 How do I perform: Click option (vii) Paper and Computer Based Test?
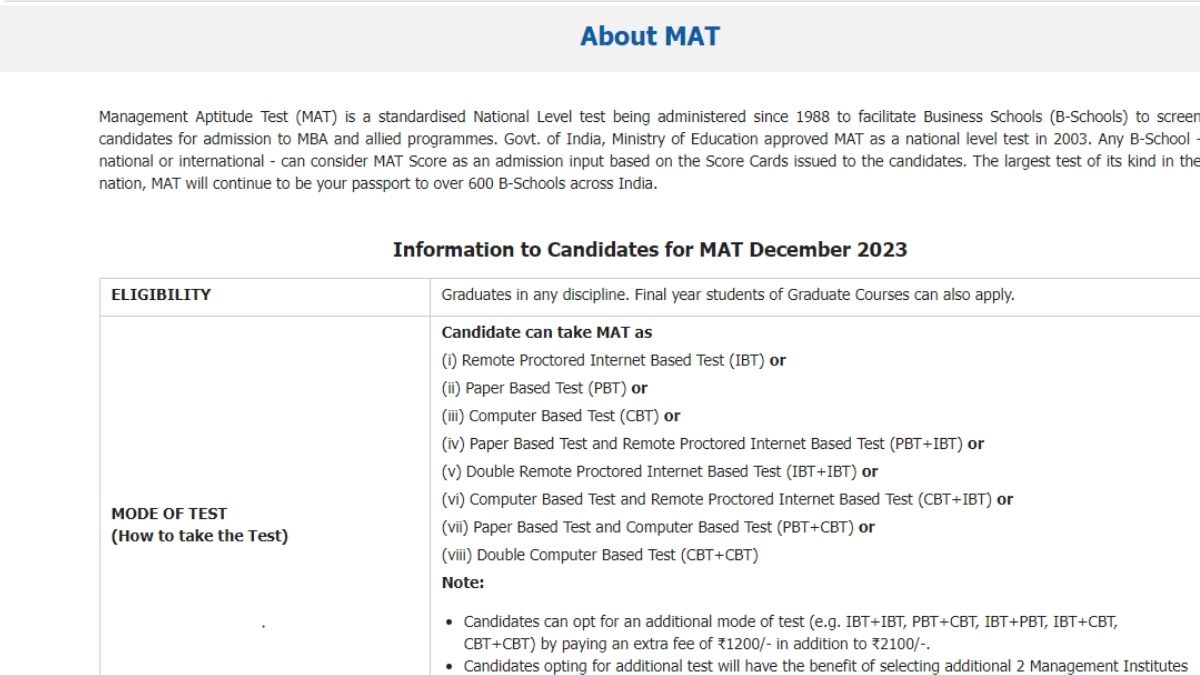coord(657,527)
